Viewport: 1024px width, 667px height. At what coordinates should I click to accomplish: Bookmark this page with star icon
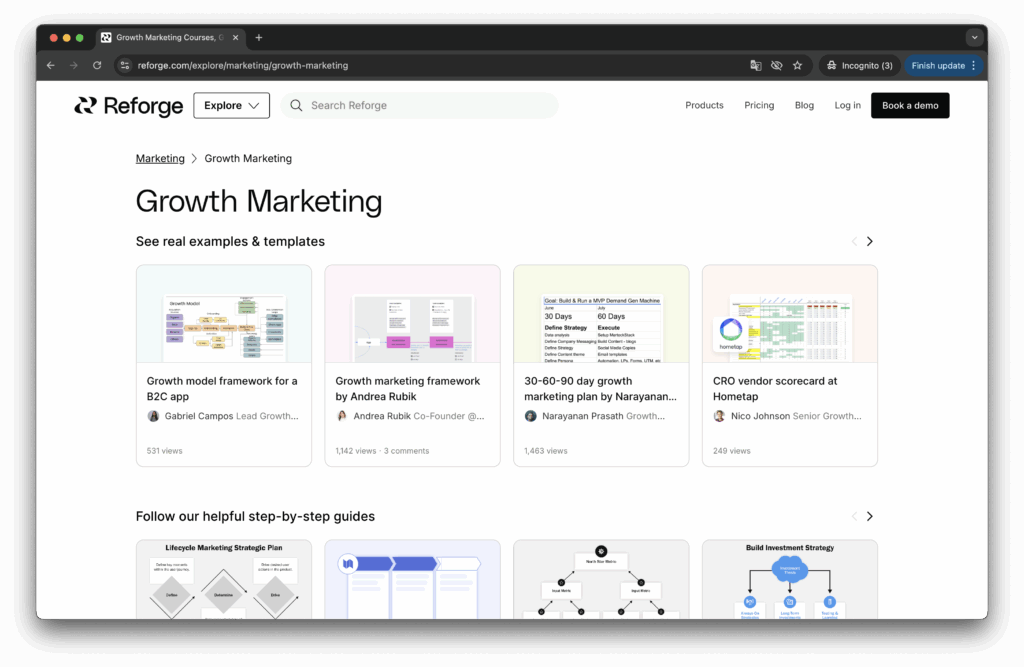click(x=797, y=65)
